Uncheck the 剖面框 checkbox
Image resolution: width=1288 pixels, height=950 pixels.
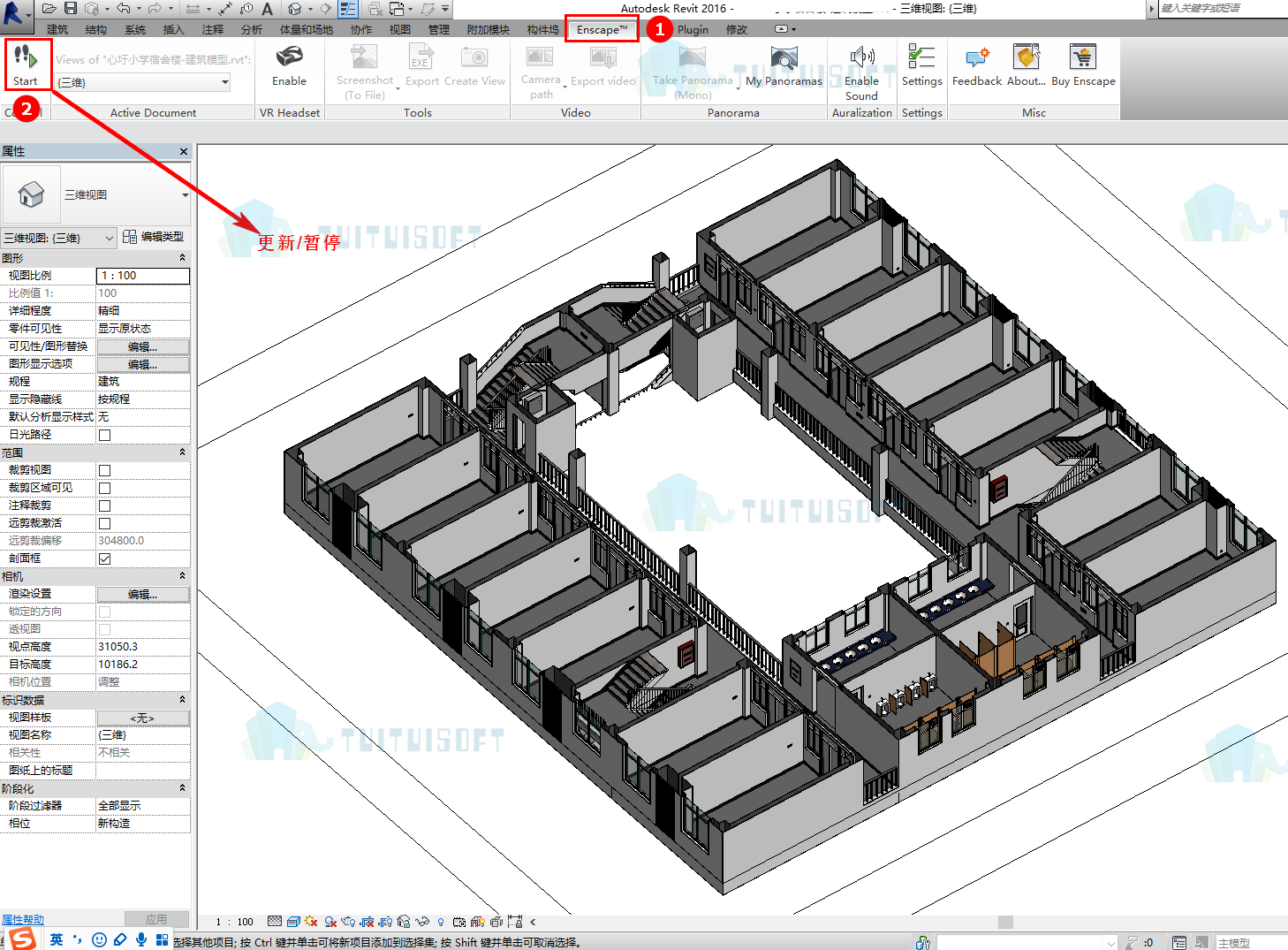(x=104, y=559)
